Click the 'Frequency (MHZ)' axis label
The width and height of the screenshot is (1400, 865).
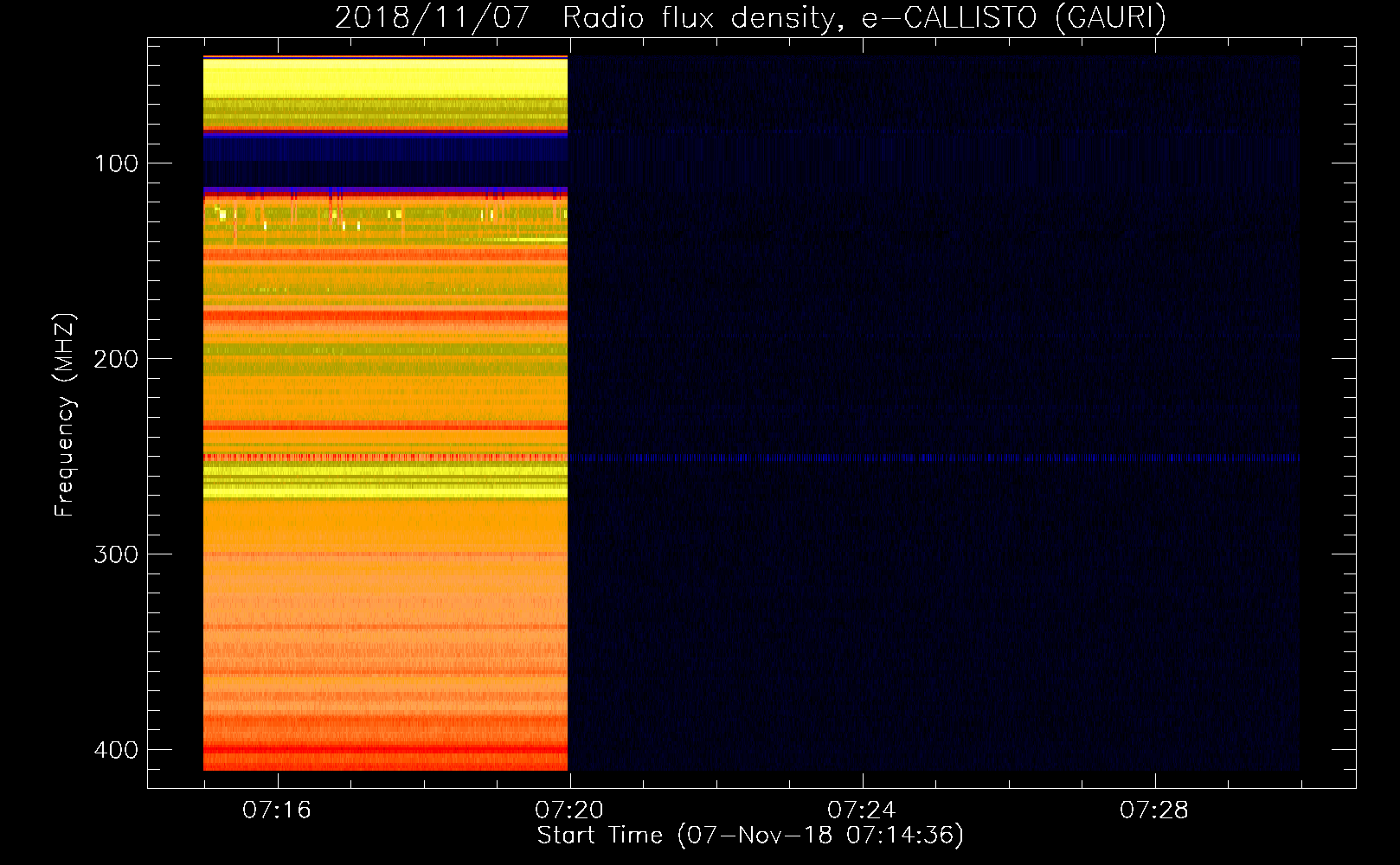(x=65, y=415)
